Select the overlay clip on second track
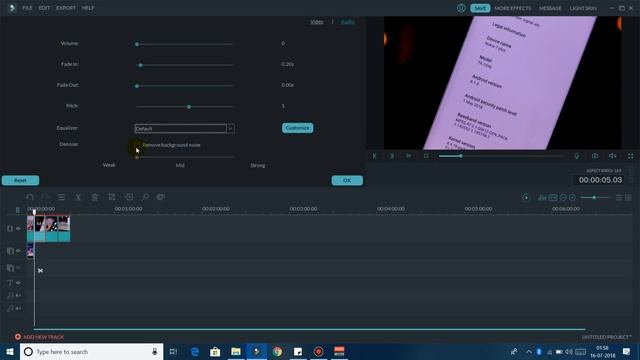This screenshot has width=640, height=360. click(30, 251)
